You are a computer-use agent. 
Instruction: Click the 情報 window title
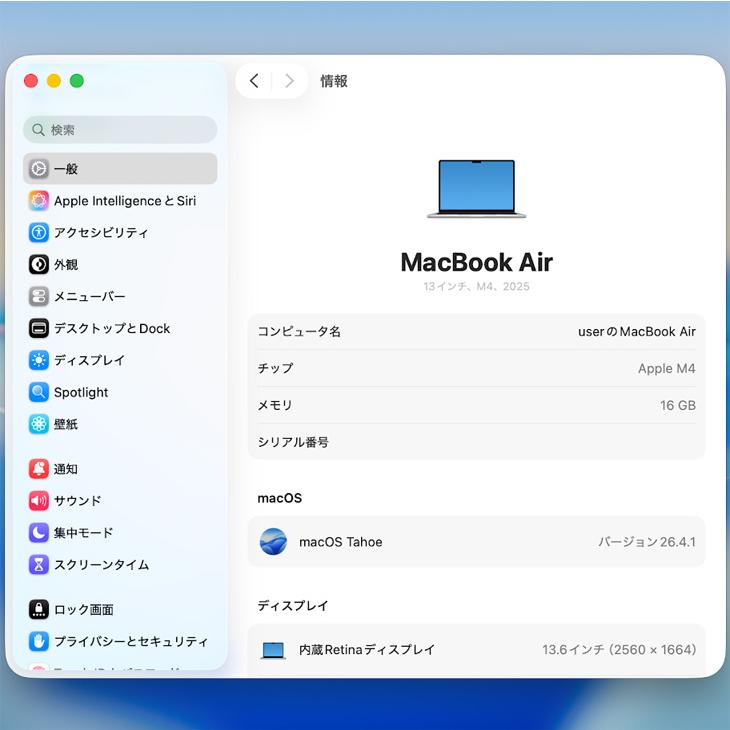(x=334, y=81)
